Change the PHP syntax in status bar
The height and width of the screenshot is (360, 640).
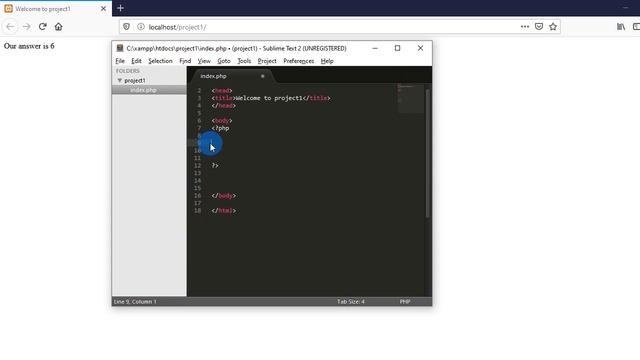click(x=404, y=302)
